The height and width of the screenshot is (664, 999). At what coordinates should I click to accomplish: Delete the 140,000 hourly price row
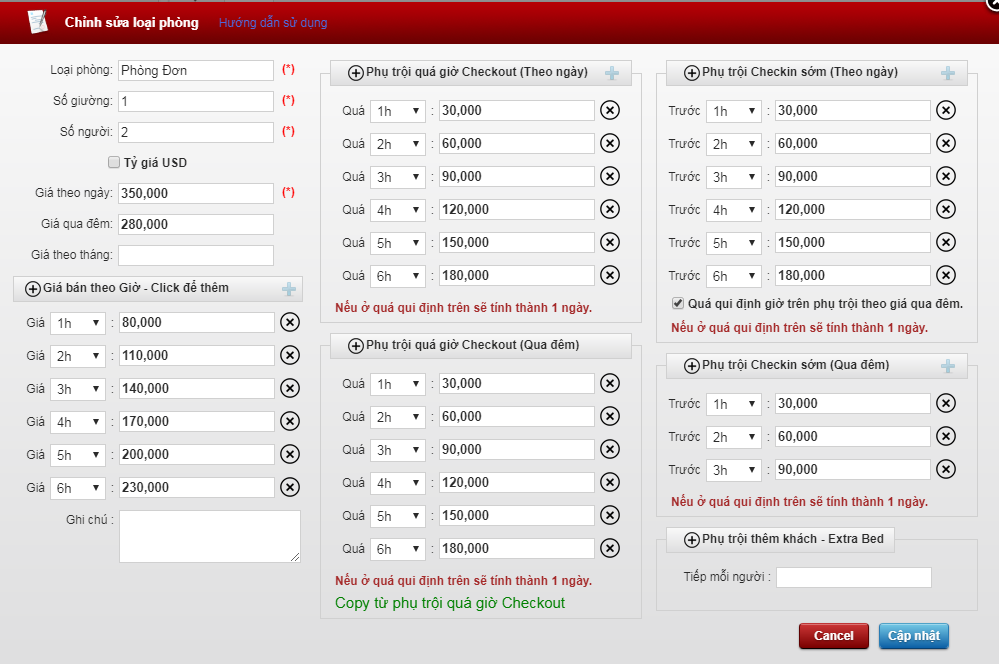pyautogui.click(x=290, y=389)
